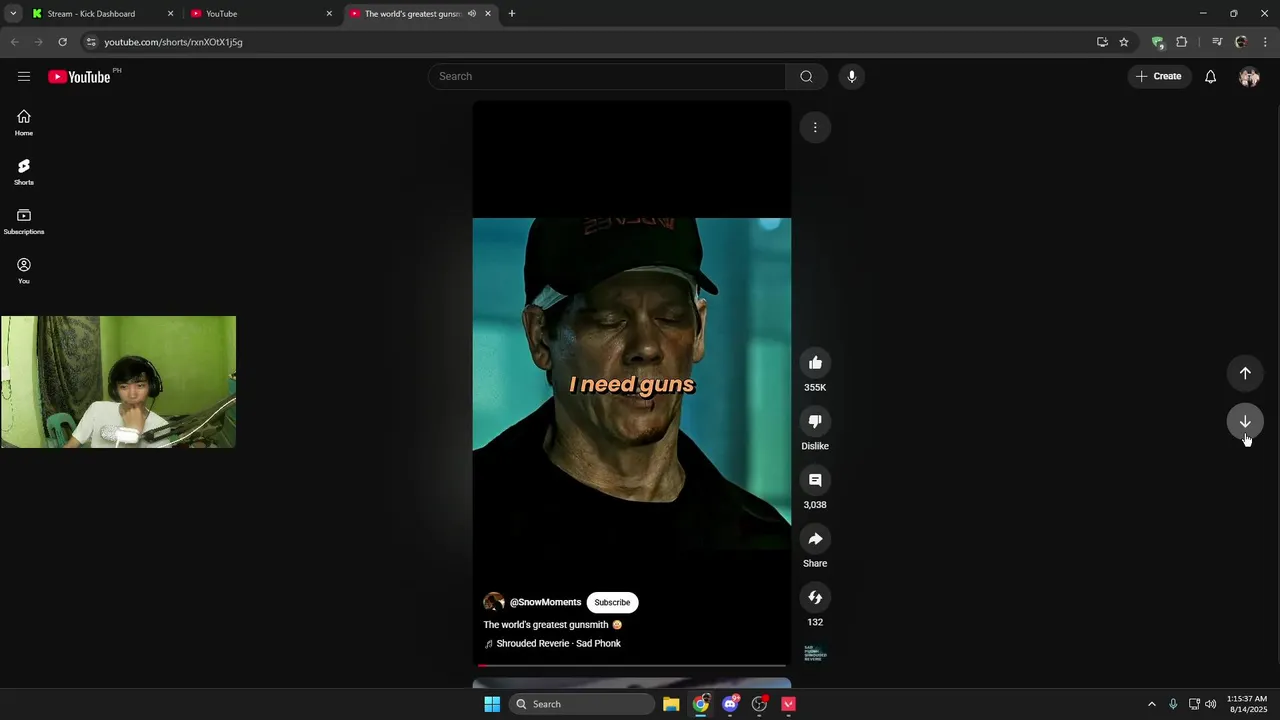Open the Chrome three-dot menu
The image size is (1280, 720).
(1265, 42)
